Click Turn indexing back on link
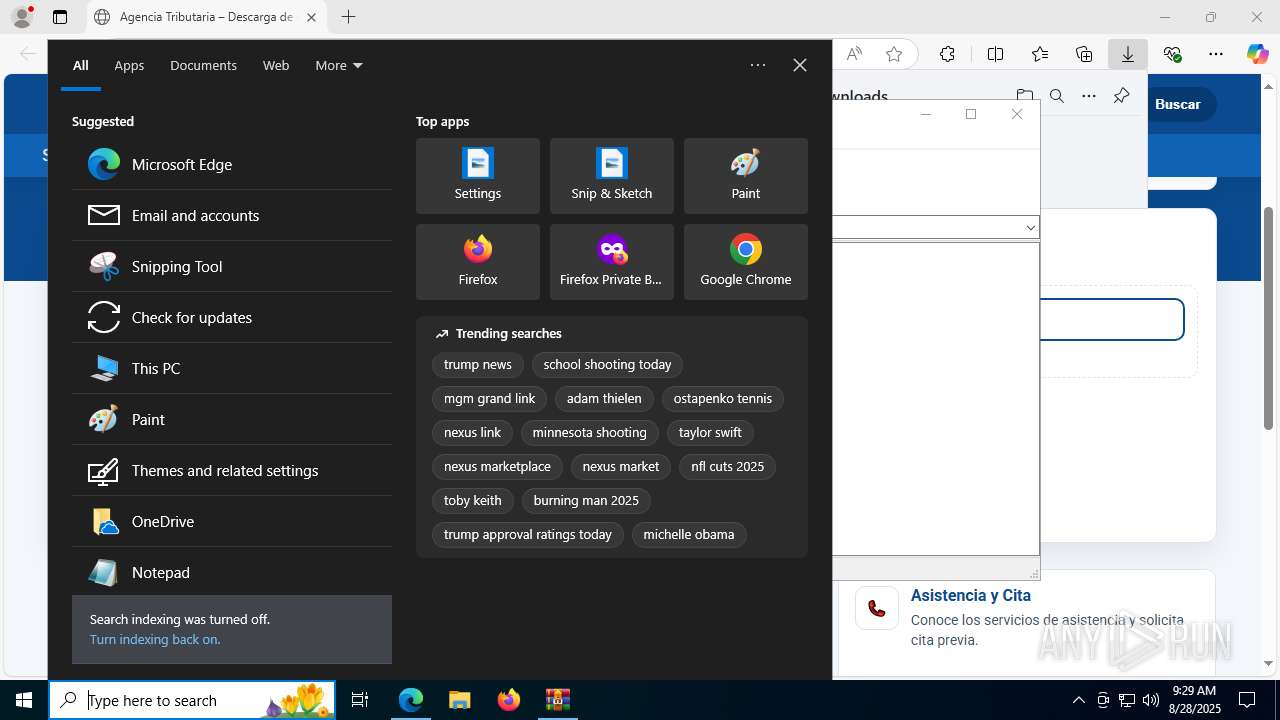Viewport: 1280px width, 720px height. [x=155, y=639]
